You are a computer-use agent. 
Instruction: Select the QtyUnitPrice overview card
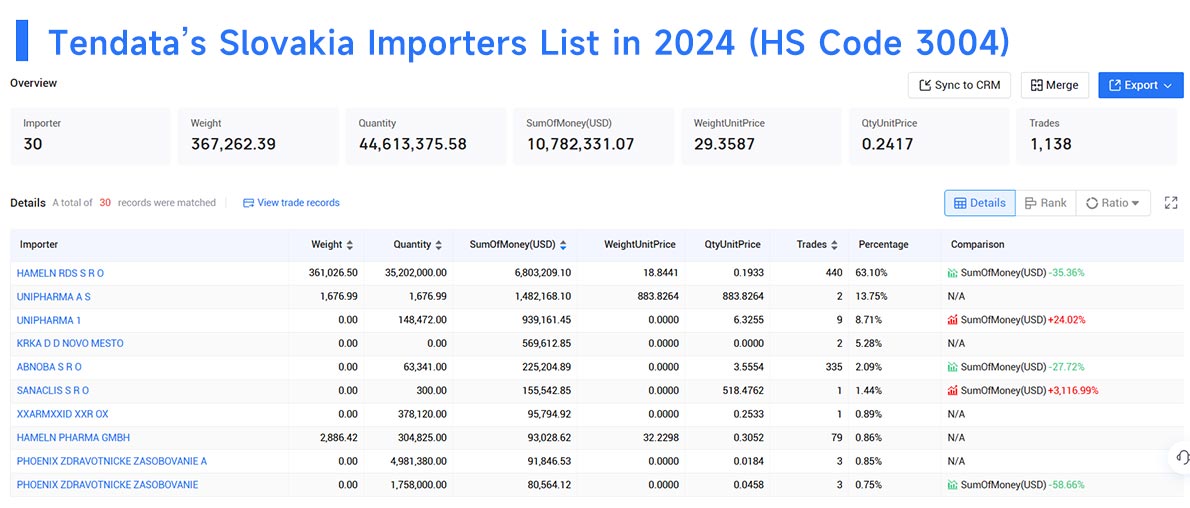tap(929, 136)
